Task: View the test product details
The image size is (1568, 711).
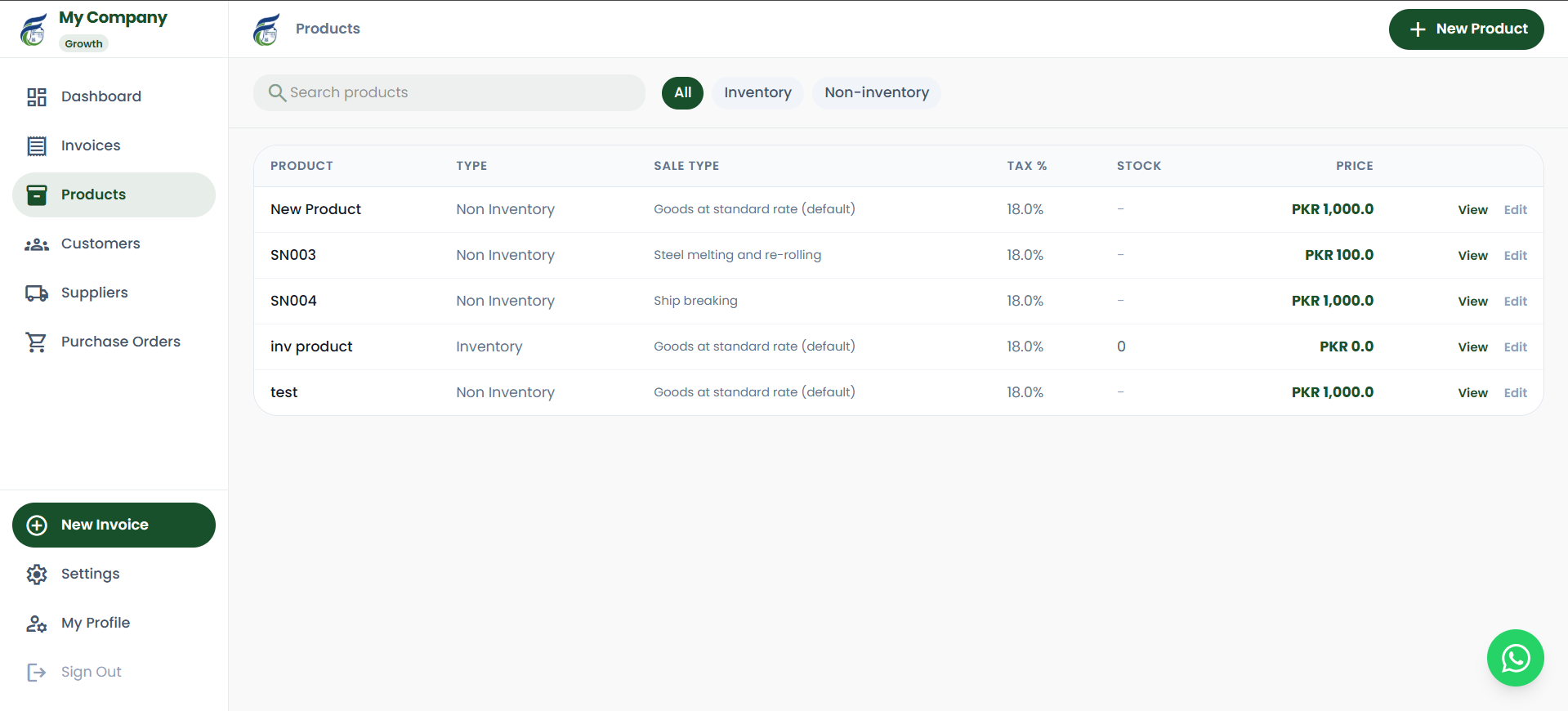Action: [1472, 393]
